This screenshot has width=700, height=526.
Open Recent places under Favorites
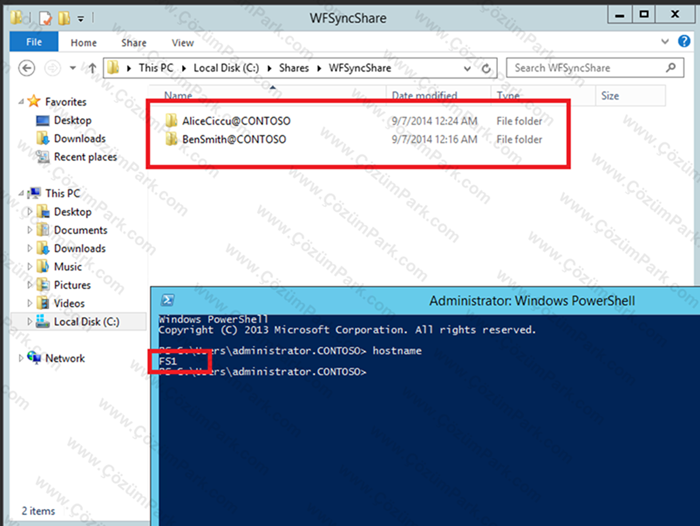(x=85, y=157)
